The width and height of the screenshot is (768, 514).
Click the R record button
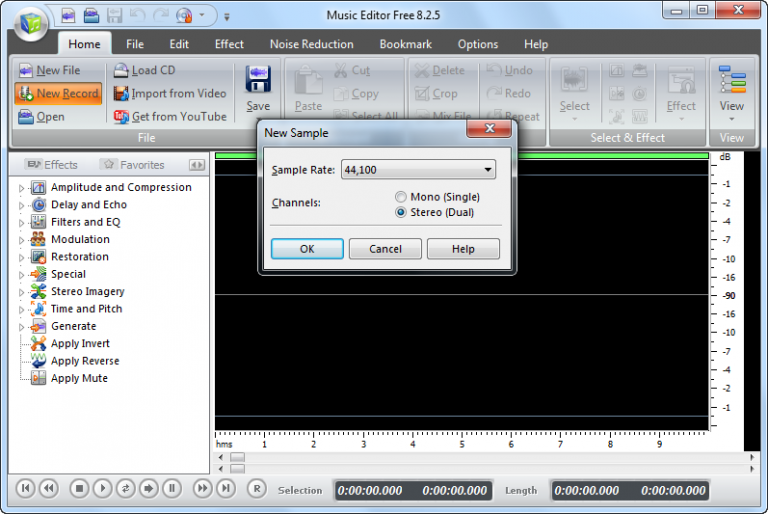(257, 488)
